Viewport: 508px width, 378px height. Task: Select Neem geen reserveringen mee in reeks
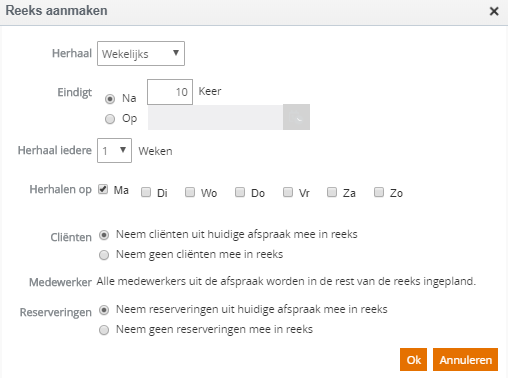tap(104, 330)
